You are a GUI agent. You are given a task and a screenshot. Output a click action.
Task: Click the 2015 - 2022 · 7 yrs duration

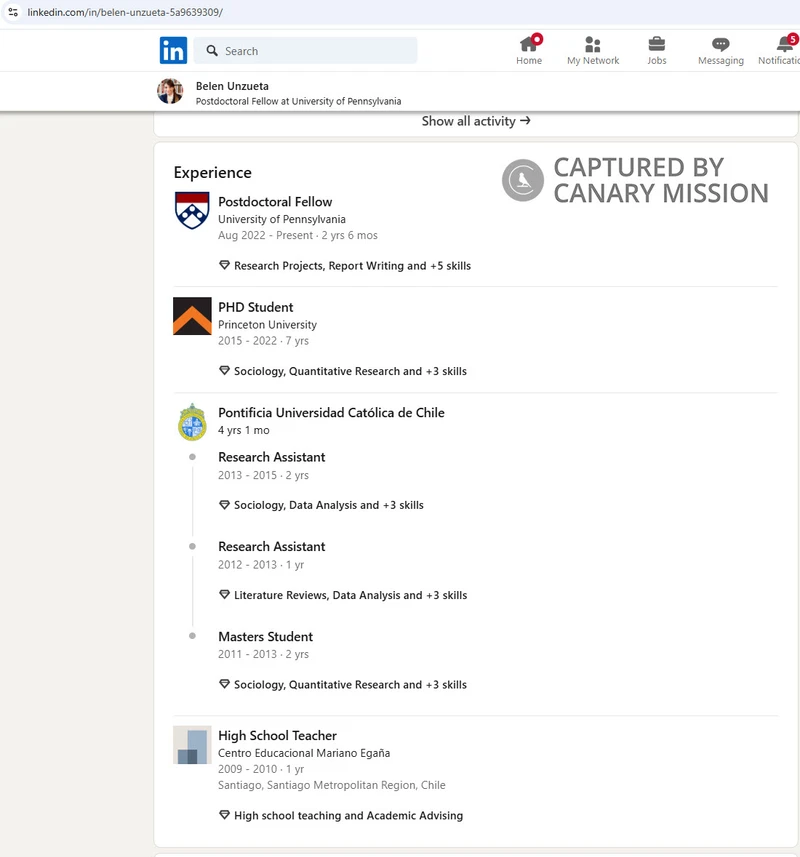(x=263, y=341)
